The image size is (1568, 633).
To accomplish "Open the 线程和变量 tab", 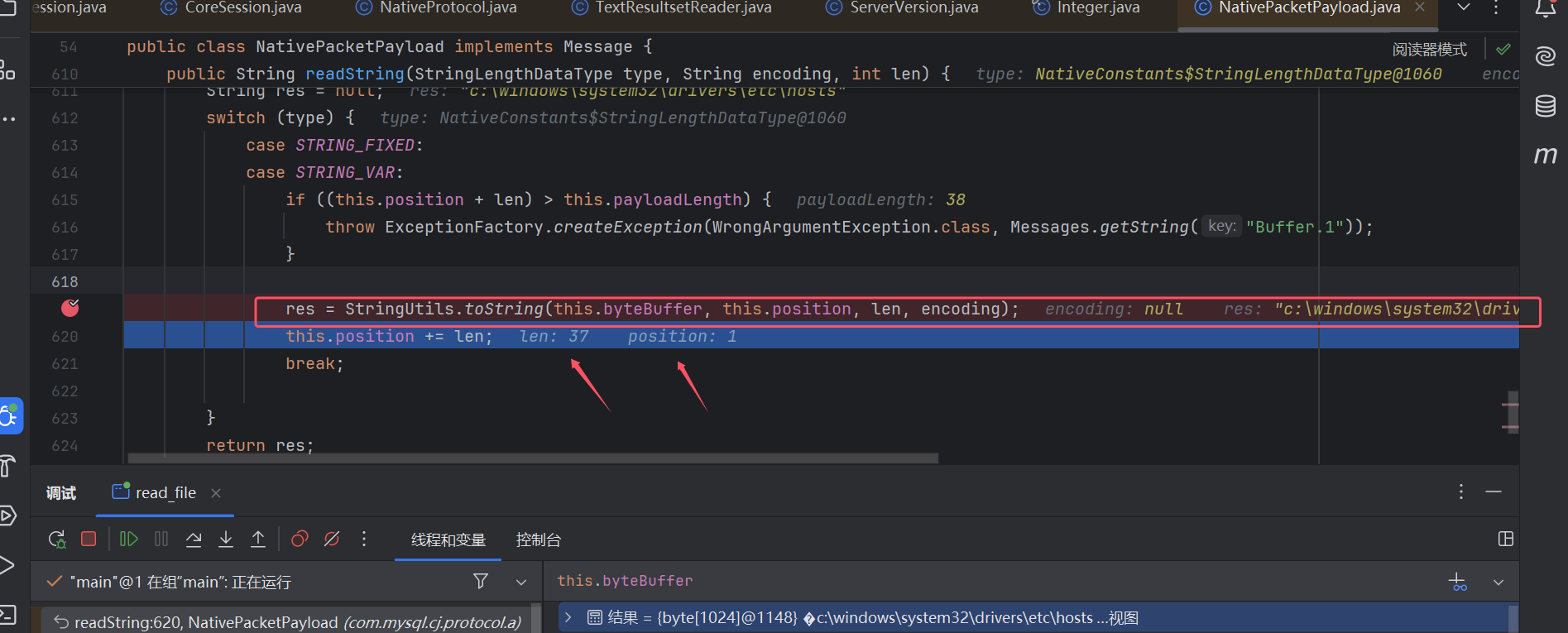I will pyautogui.click(x=448, y=539).
